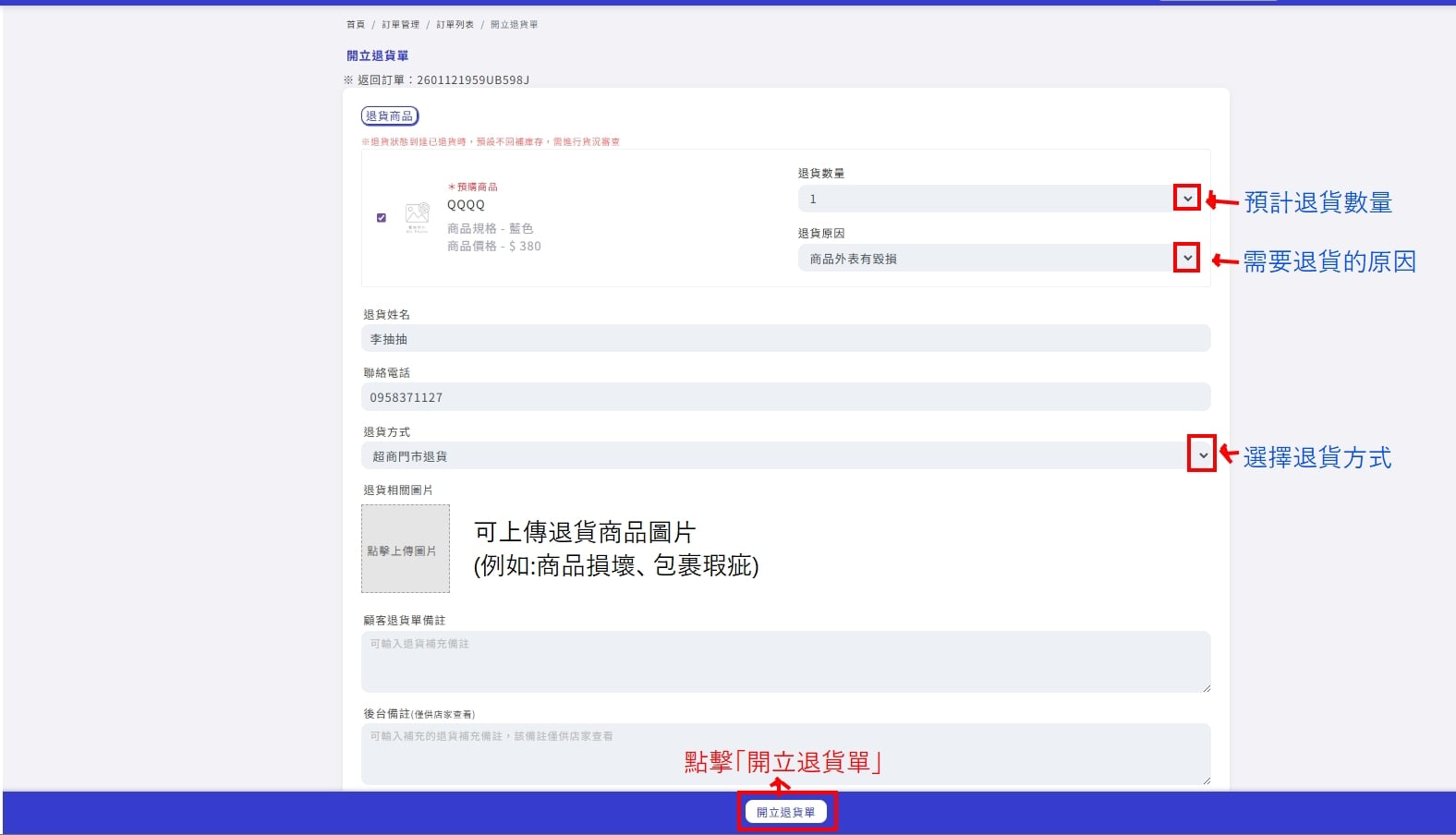Click into the 顧客退貨單備註 textarea
Image resolution: width=1456 pixels, height=835 pixels.
pyautogui.click(x=786, y=661)
